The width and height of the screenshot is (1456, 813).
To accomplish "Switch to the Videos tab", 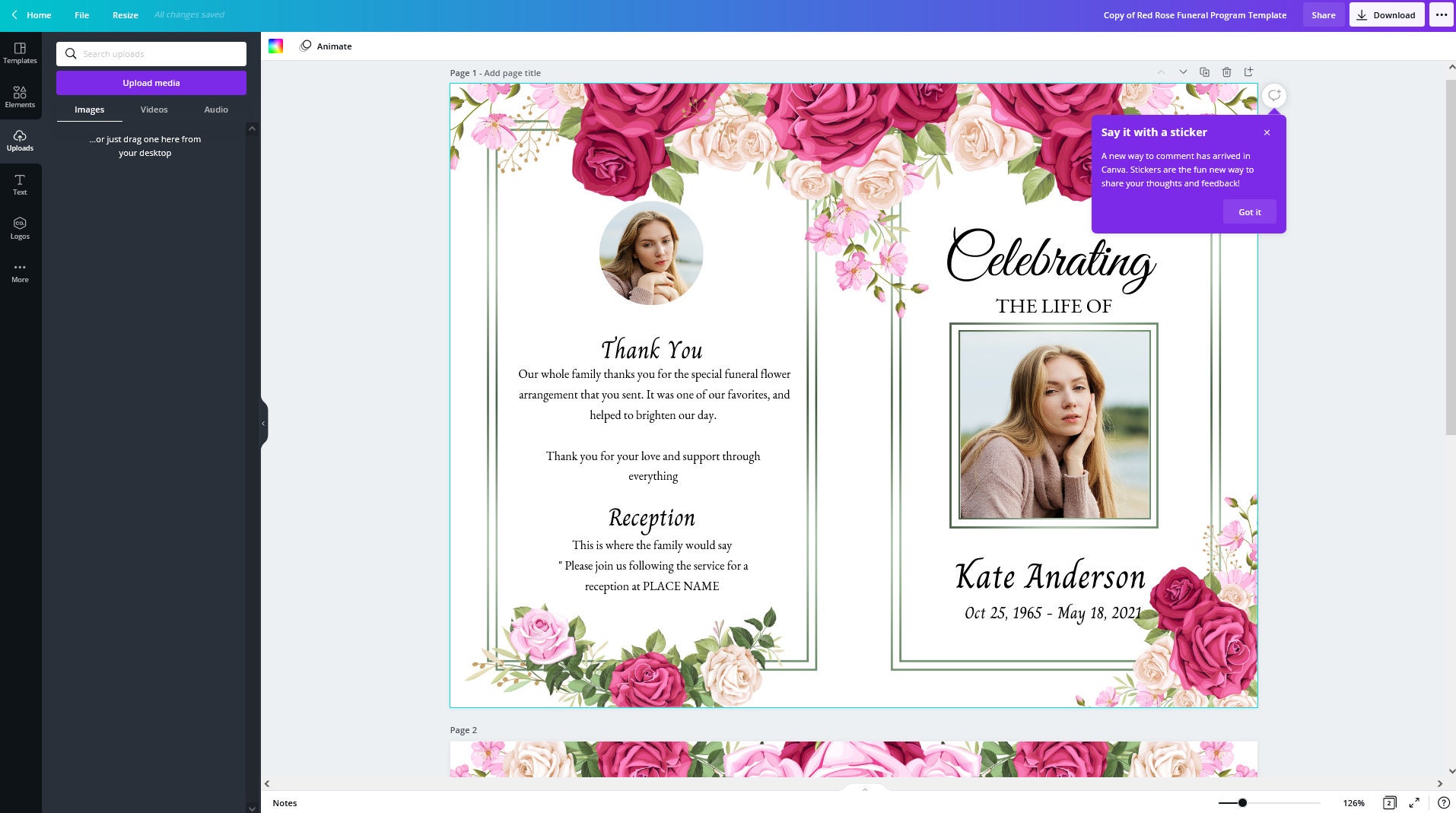I will (154, 110).
